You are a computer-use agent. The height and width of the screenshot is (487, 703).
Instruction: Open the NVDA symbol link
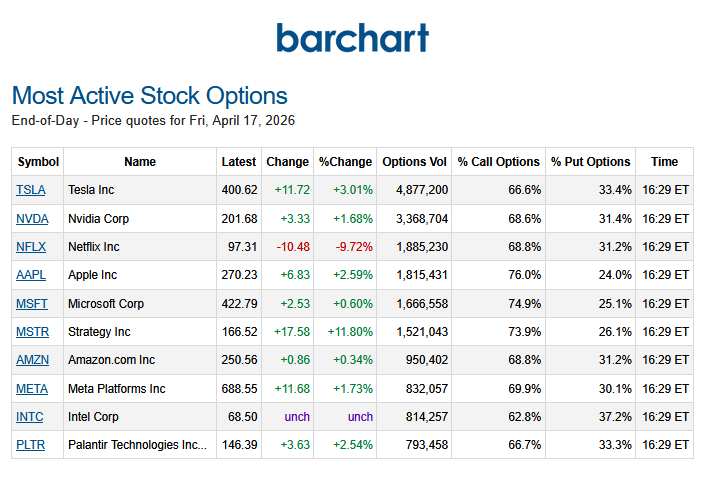coord(31,218)
